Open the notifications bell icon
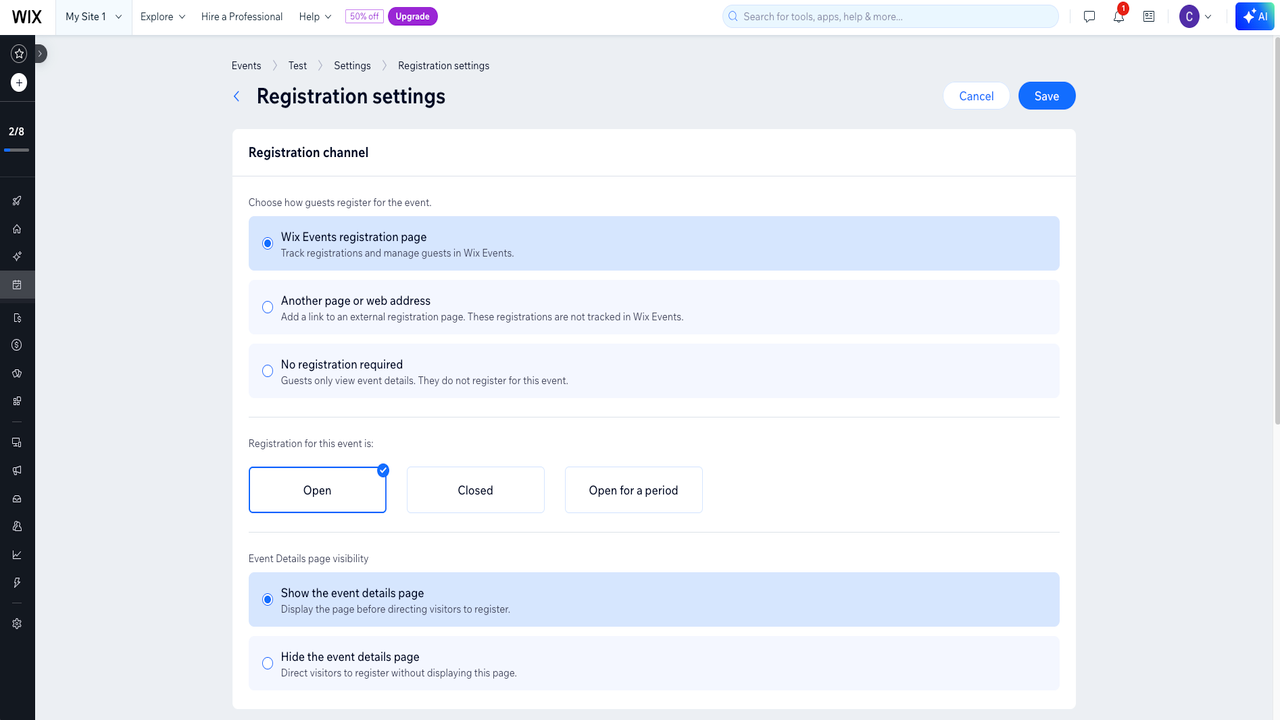Viewport: 1280px width, 720px height. point(1119,17)
